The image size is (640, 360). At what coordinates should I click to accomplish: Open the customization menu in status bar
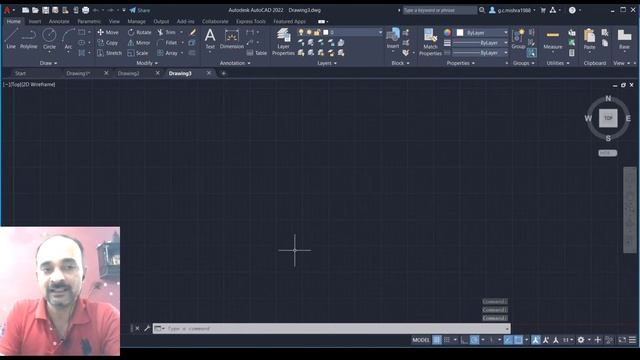pyautogui.click(x=632, y=340)
